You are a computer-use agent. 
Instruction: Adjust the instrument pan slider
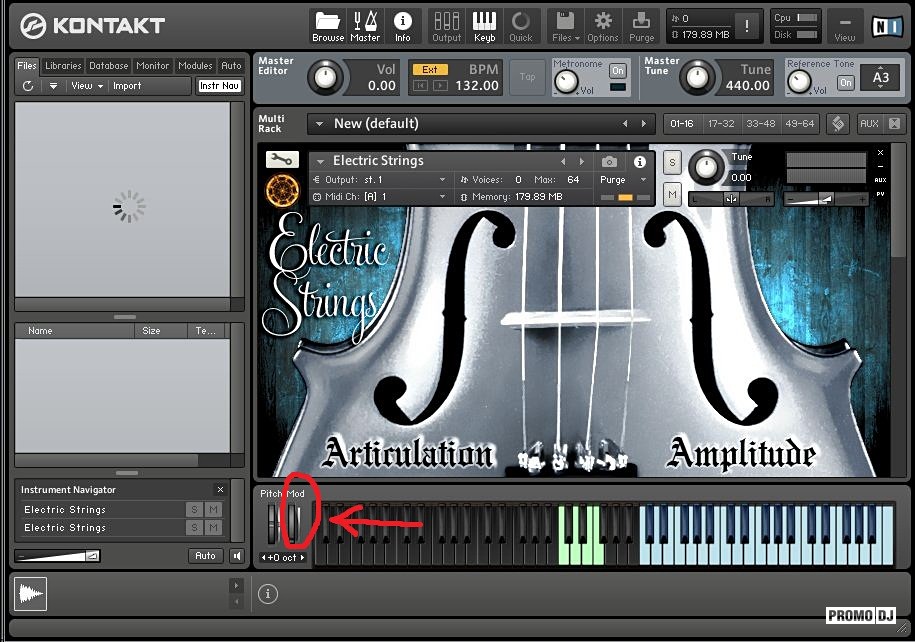pos(731,199)
